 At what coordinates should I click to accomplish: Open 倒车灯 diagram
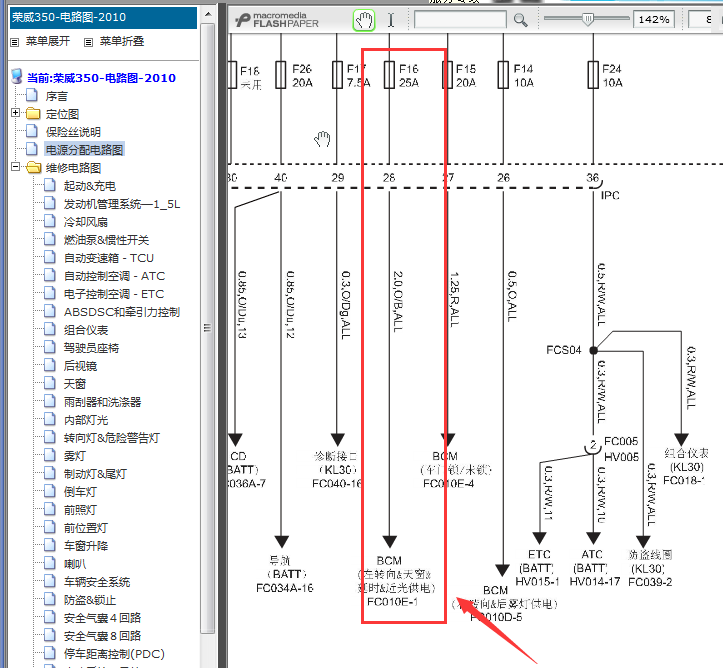pyautogui.click(x=80, y=492)
